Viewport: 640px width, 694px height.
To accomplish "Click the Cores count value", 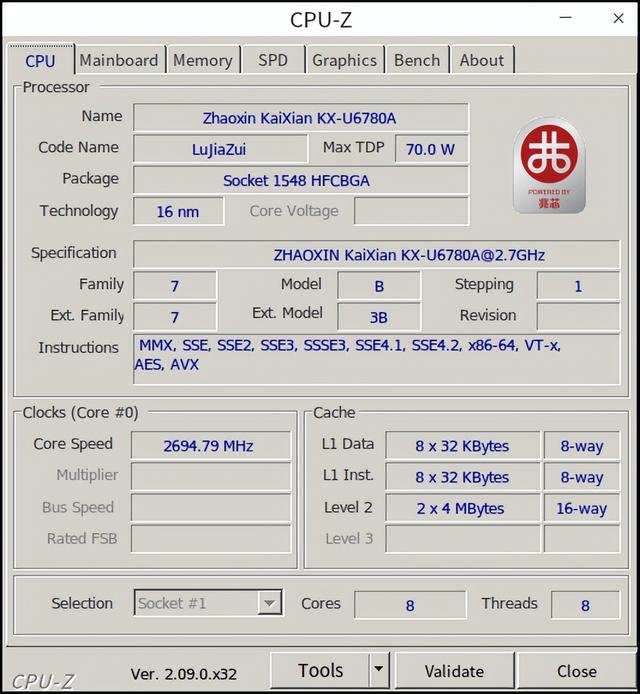I will coord(410,605).
